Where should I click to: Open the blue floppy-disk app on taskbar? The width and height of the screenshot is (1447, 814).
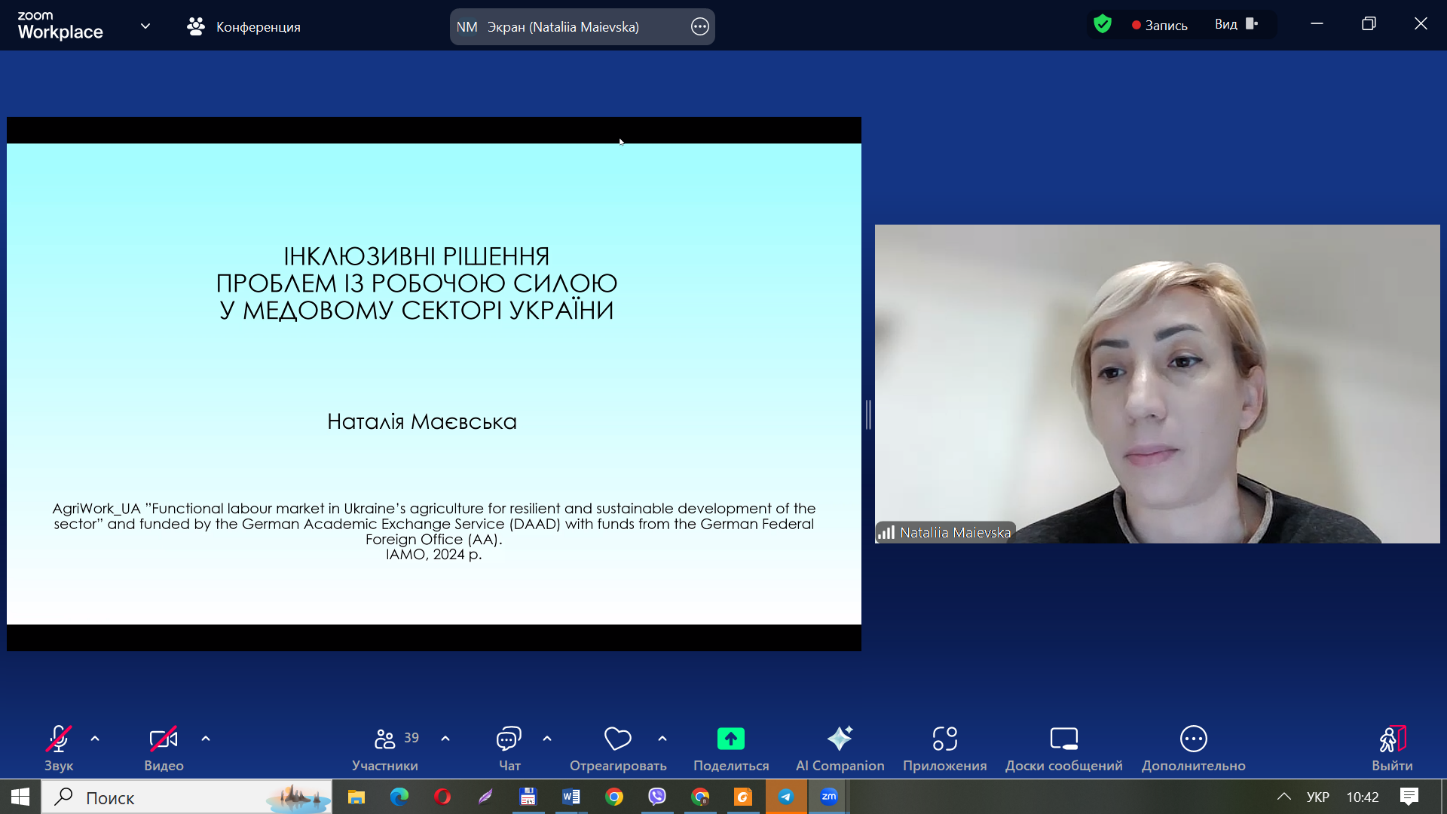[528, 797]
